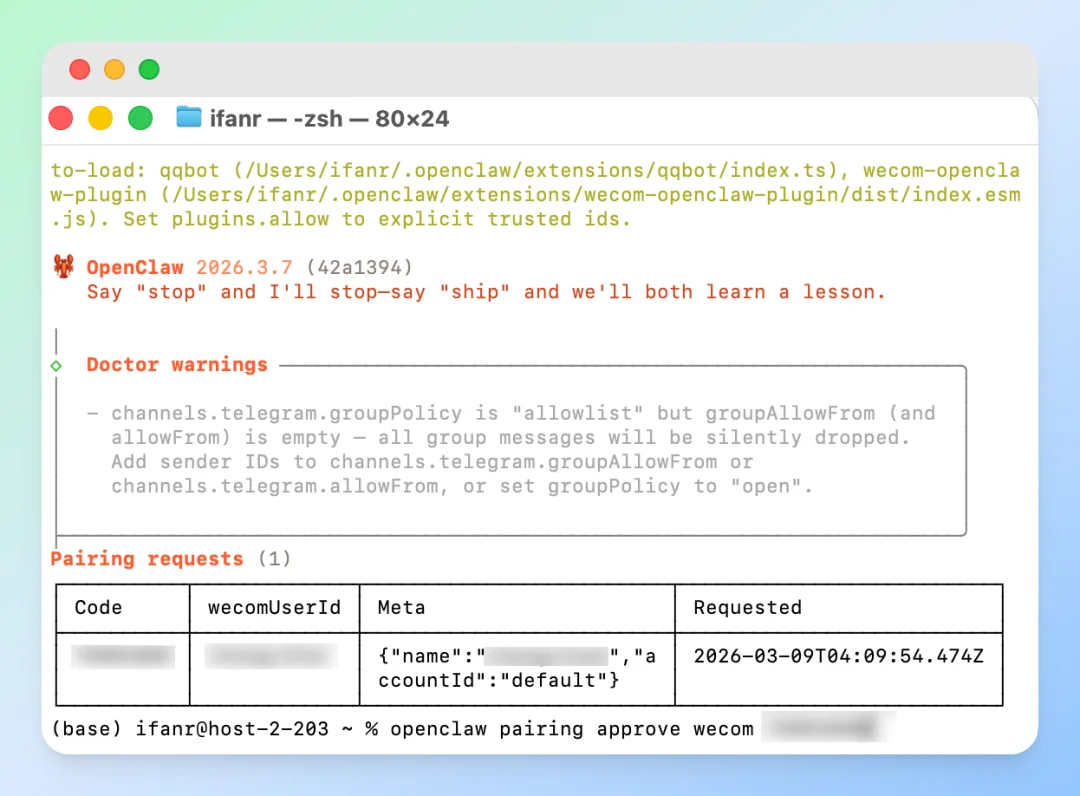Click the 2026-03-09T04:09:54.474Z timestamp cell
1080x796 pixels.
[838, 657]
